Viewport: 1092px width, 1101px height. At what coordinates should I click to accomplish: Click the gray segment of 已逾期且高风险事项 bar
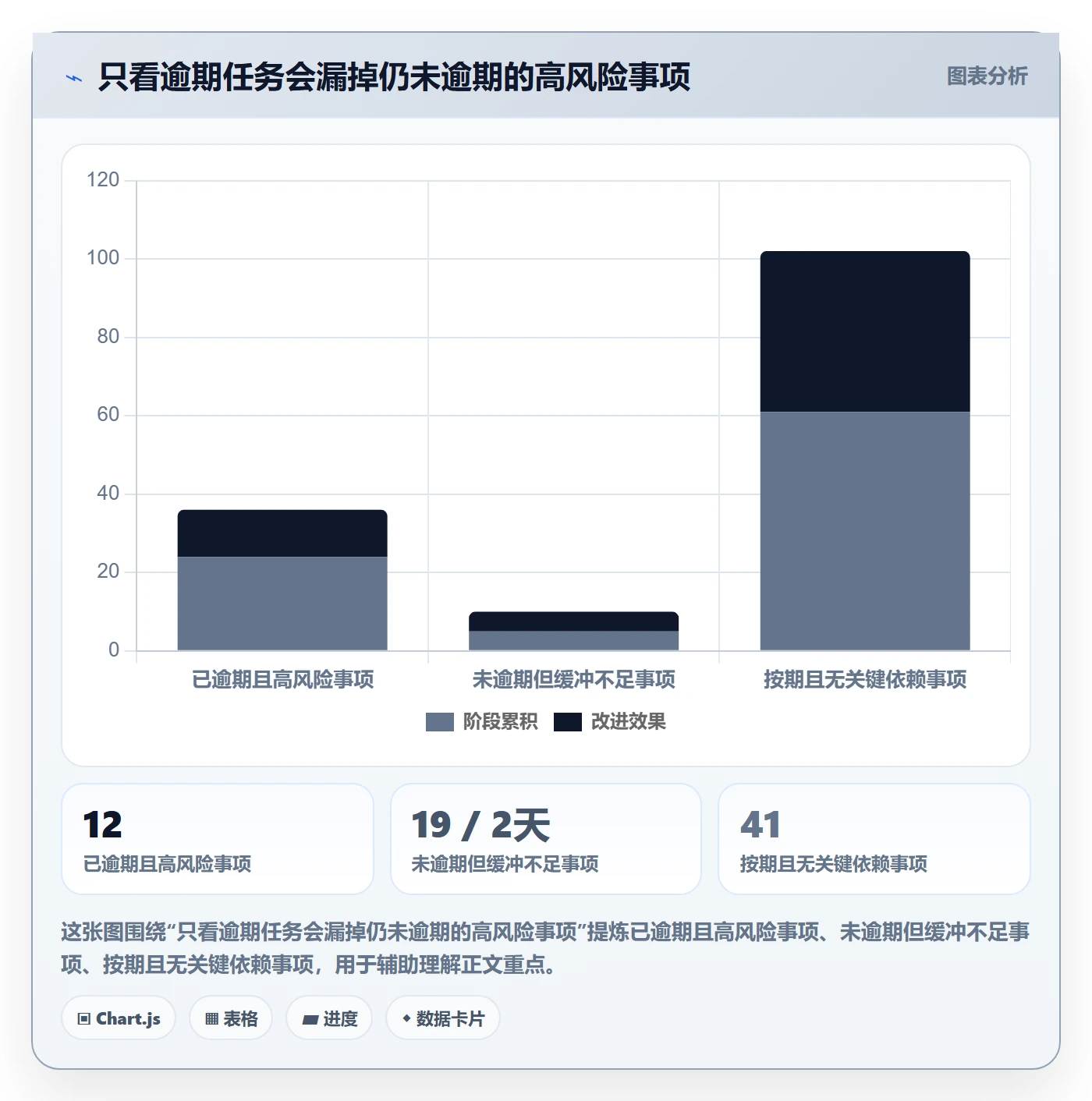coord(282,604)
